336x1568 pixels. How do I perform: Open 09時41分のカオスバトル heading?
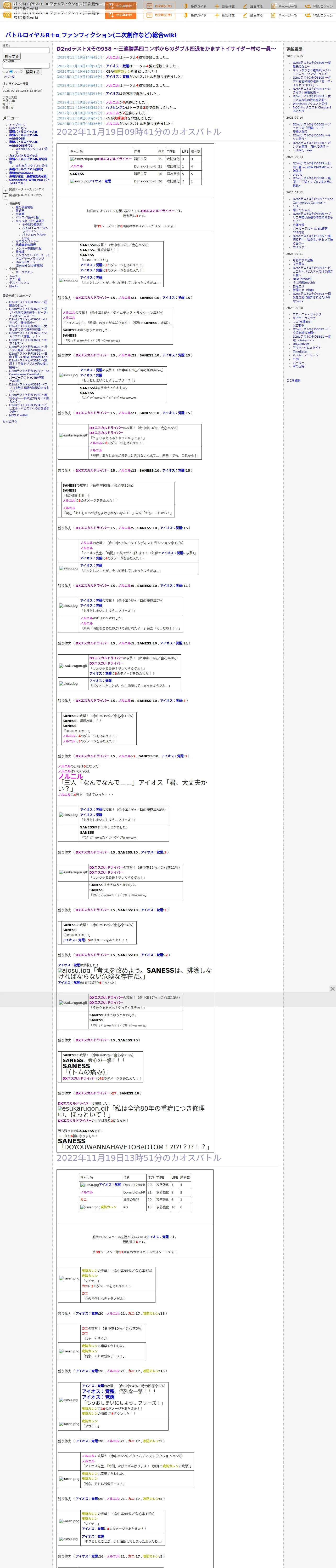[x=139, y=131]
